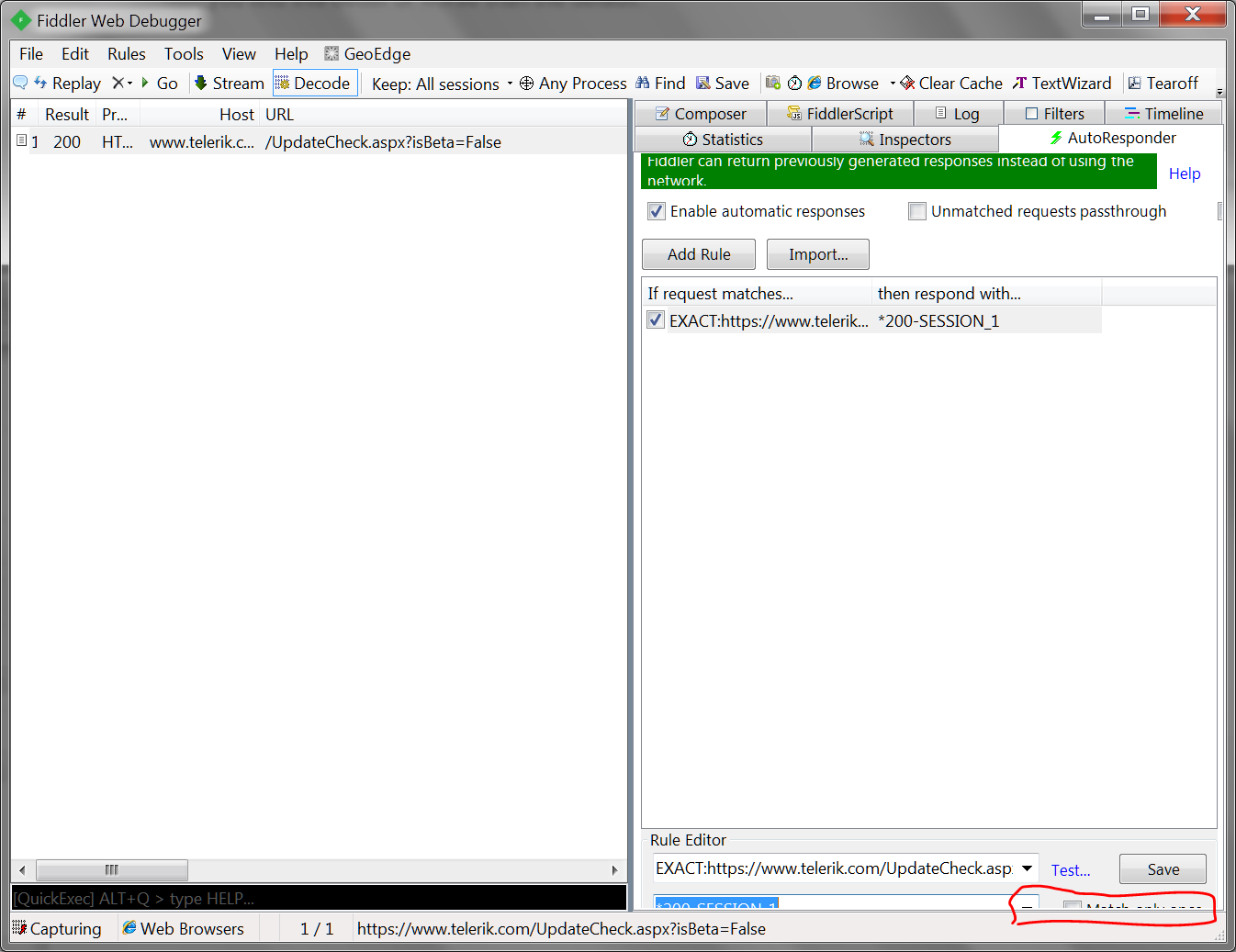
Task: Click the session list horizontal scrollbar thumb
Action: coord(112,869)
